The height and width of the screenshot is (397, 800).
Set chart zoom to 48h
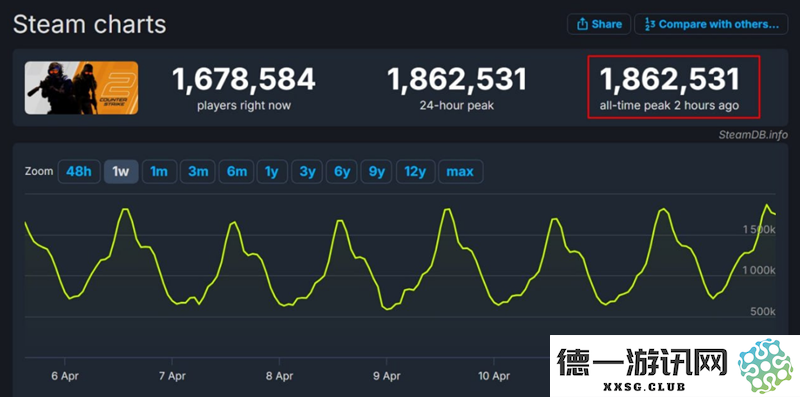click(x=79, y=171)
